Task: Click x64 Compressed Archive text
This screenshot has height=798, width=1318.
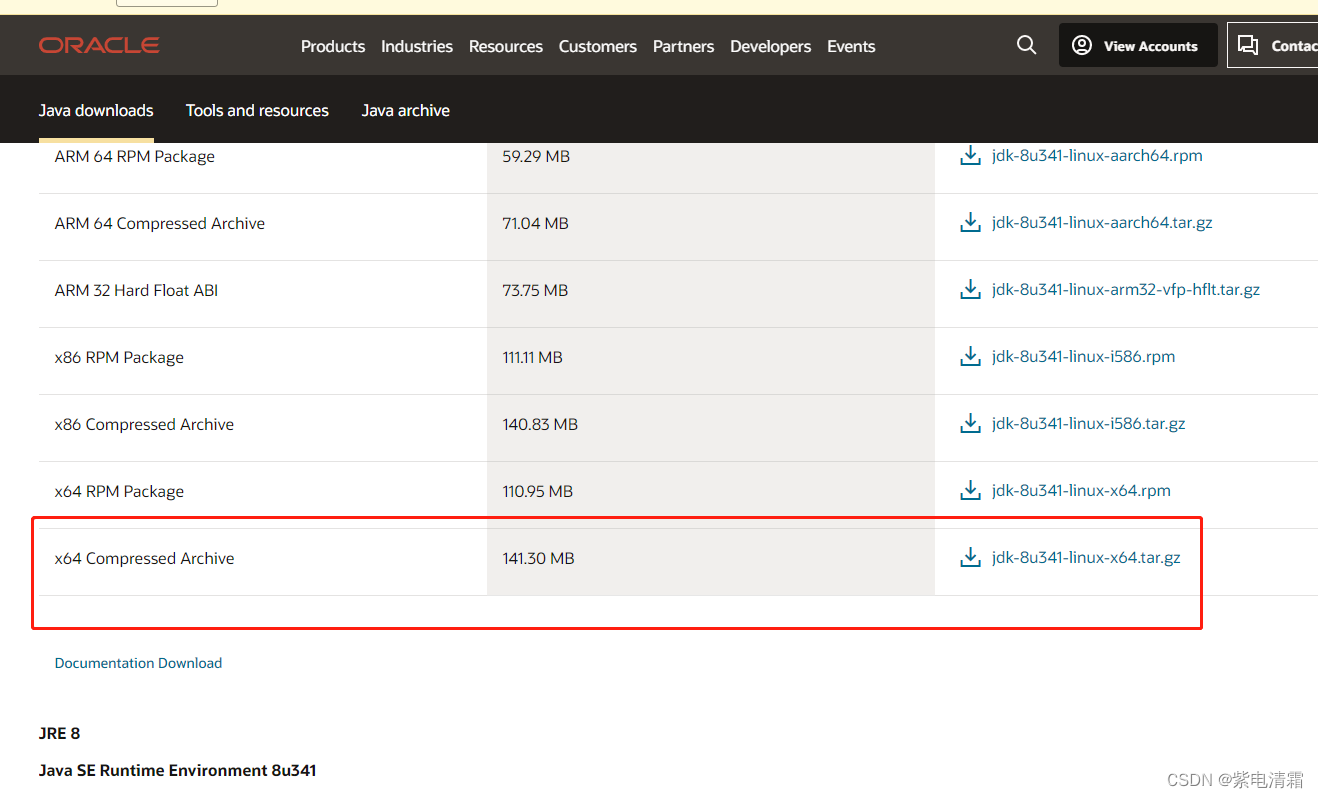Action: (144, 559)
